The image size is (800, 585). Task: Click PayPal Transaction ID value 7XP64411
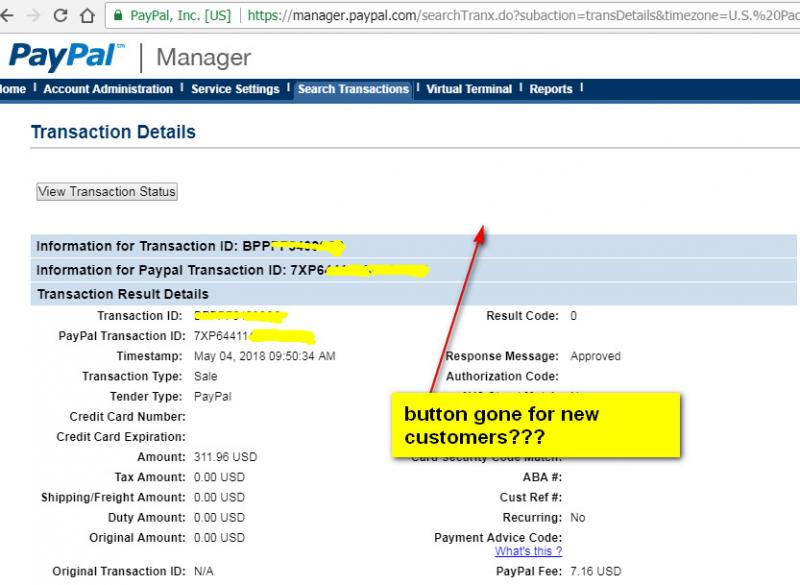coord(220,336)
